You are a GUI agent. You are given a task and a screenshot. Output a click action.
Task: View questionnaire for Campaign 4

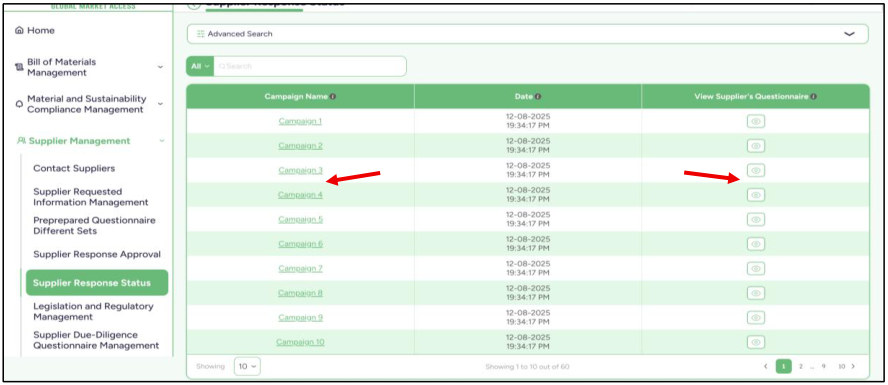coord(755,195)
